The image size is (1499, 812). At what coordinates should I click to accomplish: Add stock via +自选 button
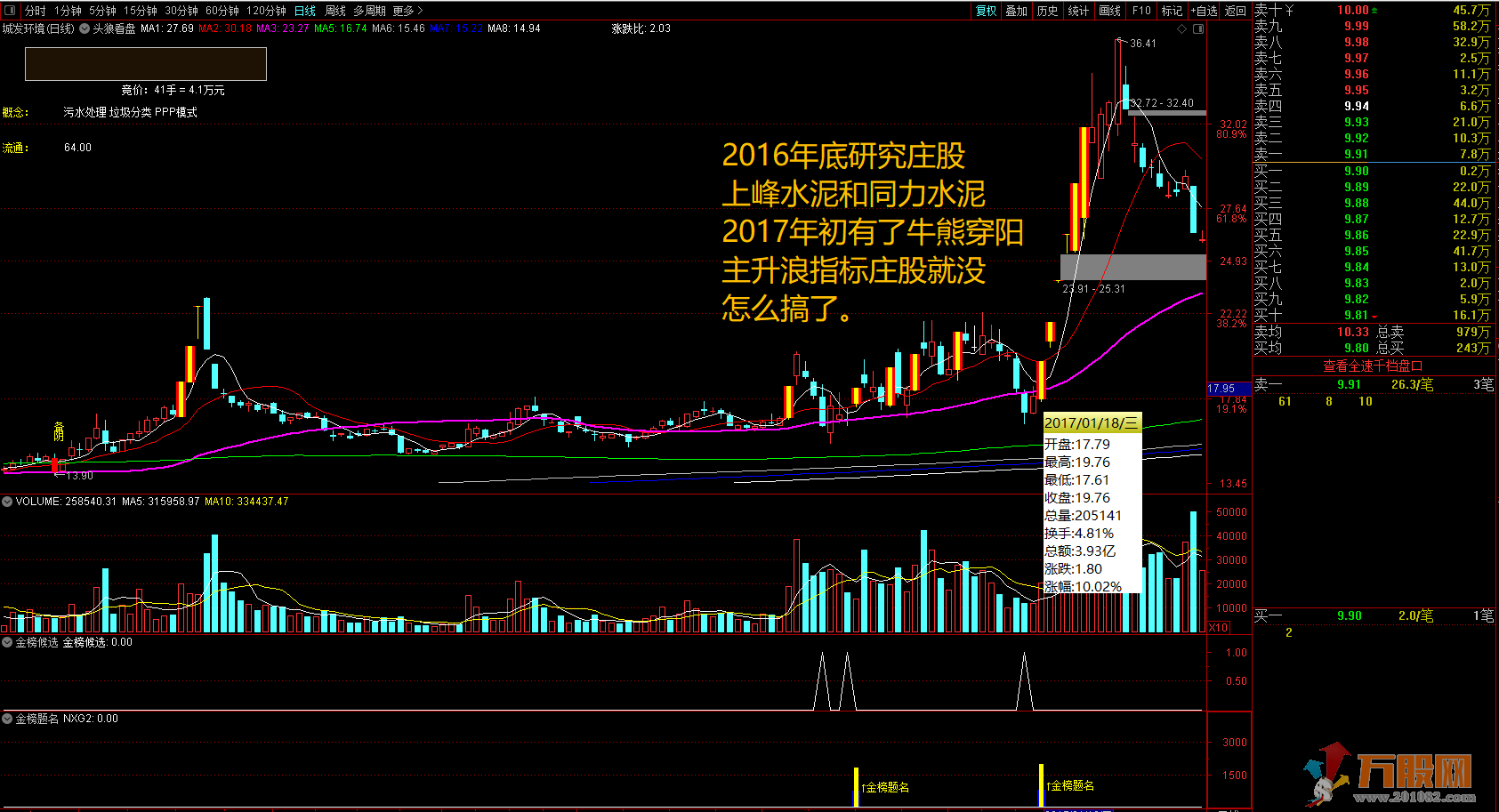pos(1204,11)
